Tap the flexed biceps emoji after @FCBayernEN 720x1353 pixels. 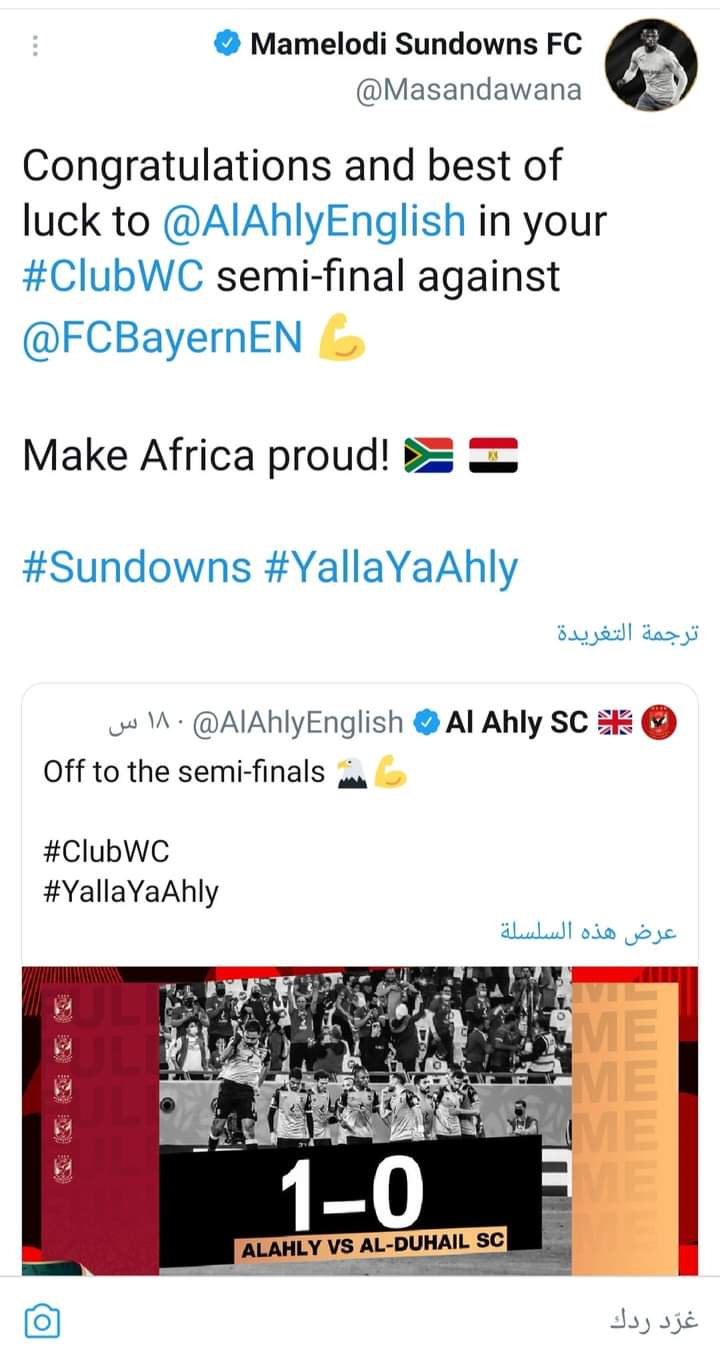pos(341,340)
